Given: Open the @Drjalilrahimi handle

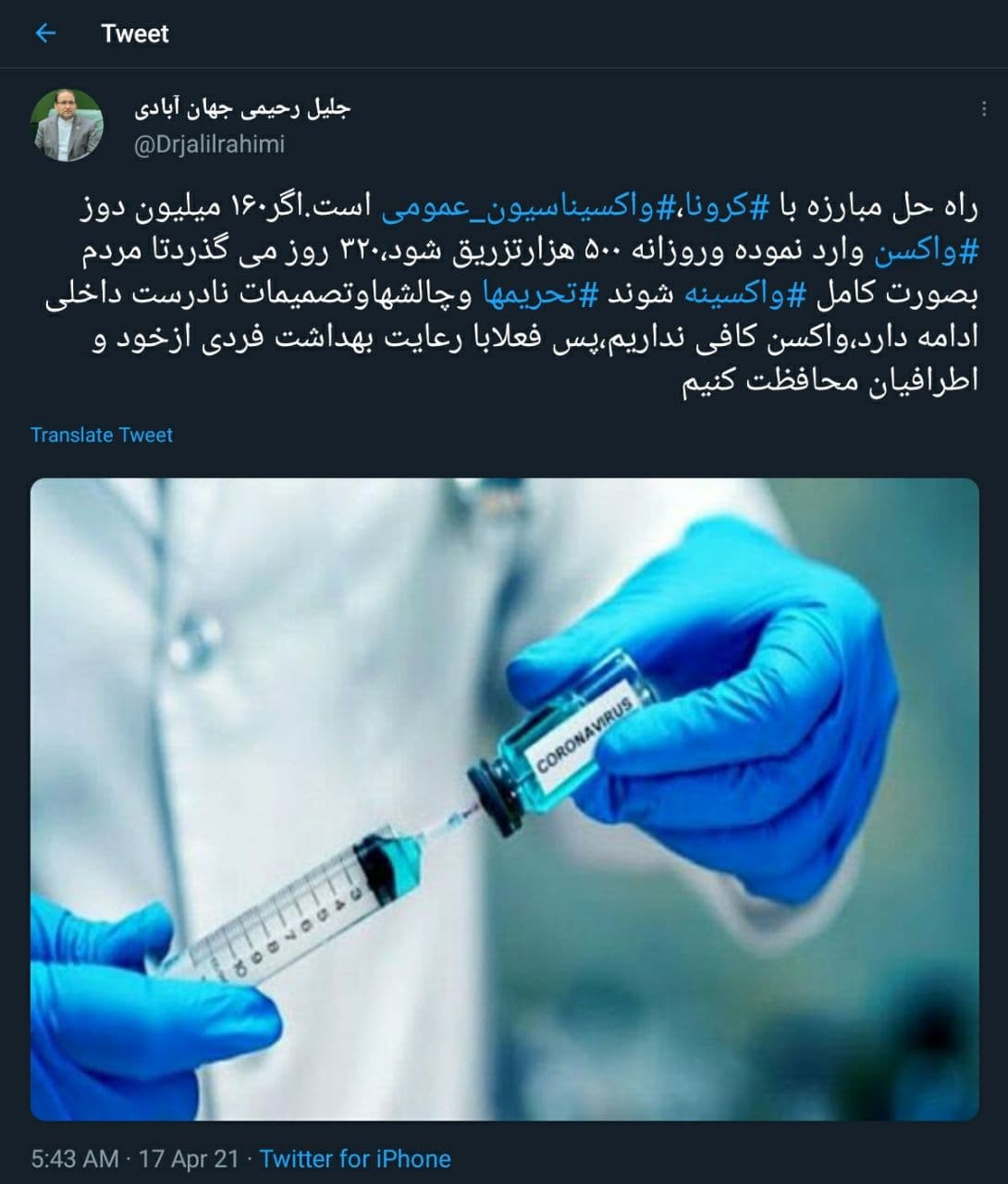Looking at the screenshot, I should tap(209, 144).
